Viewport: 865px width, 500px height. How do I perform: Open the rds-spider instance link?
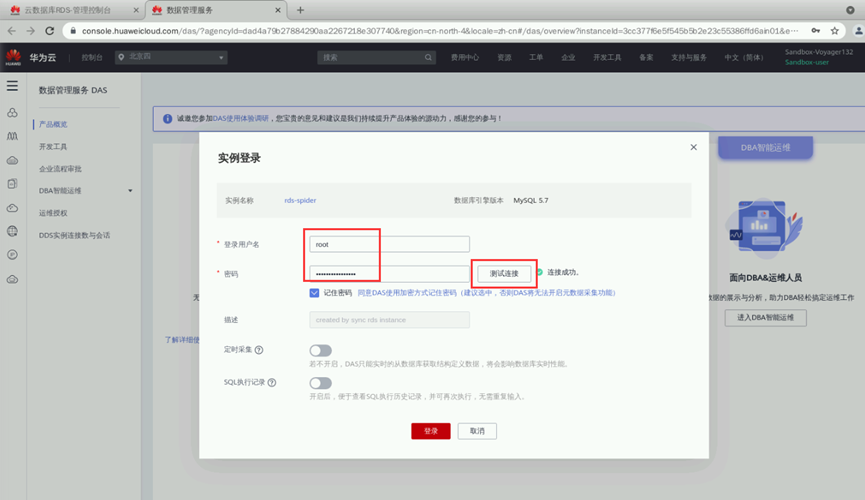tap(300, 200)
